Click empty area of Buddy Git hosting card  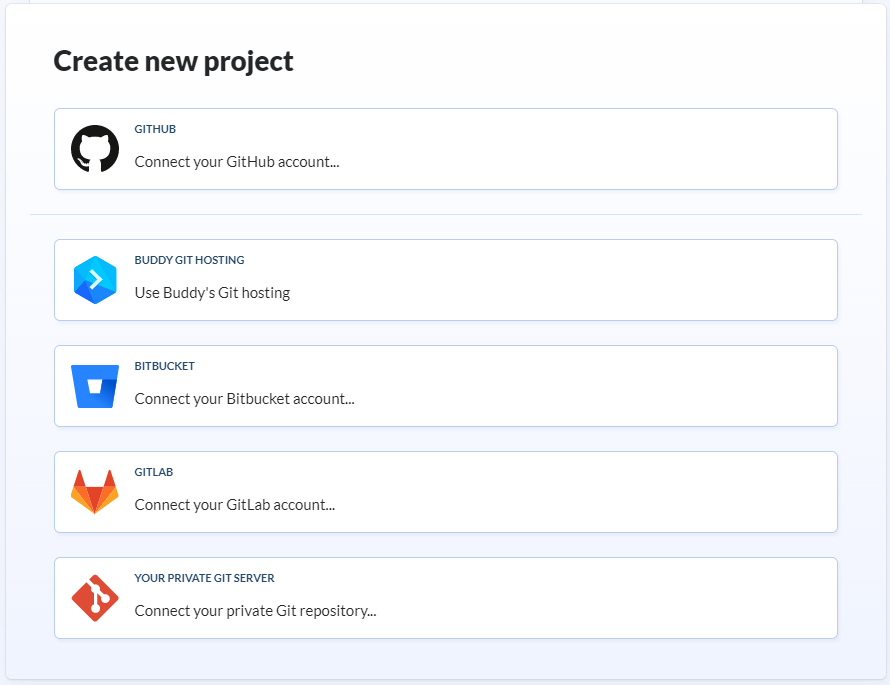click(x=600, y=280)
